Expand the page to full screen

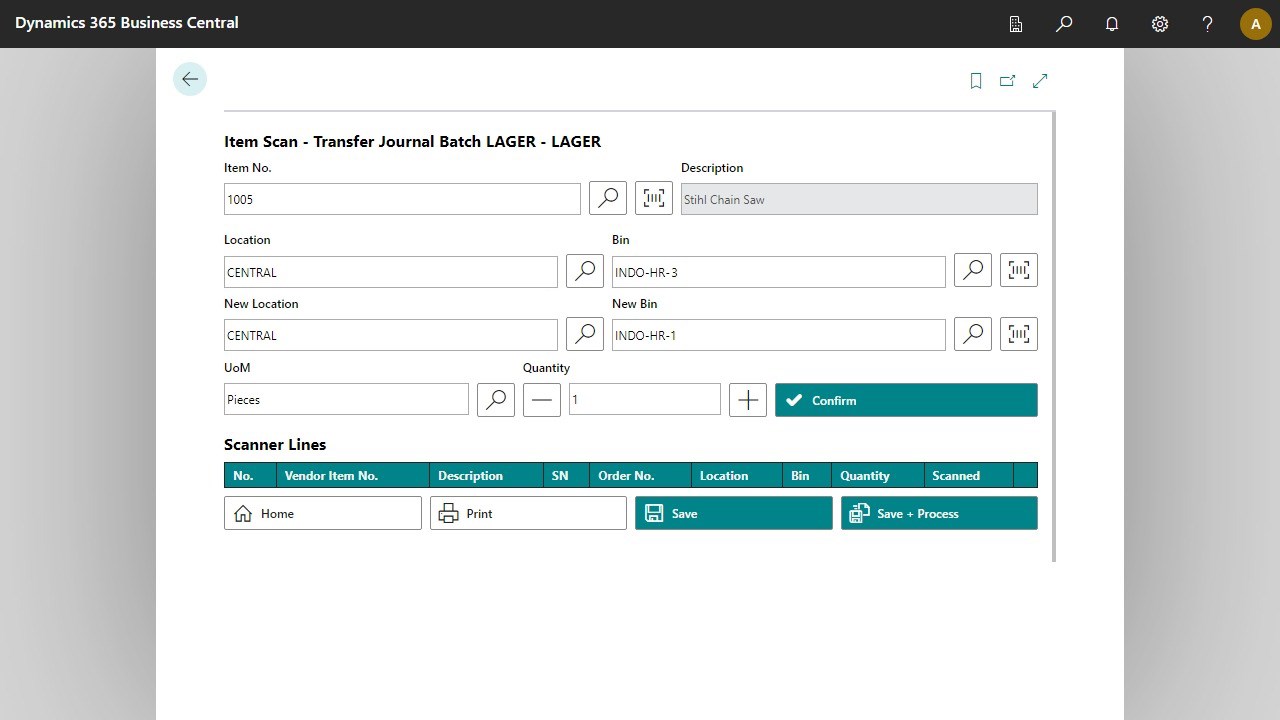click(x=1040, y=80)
